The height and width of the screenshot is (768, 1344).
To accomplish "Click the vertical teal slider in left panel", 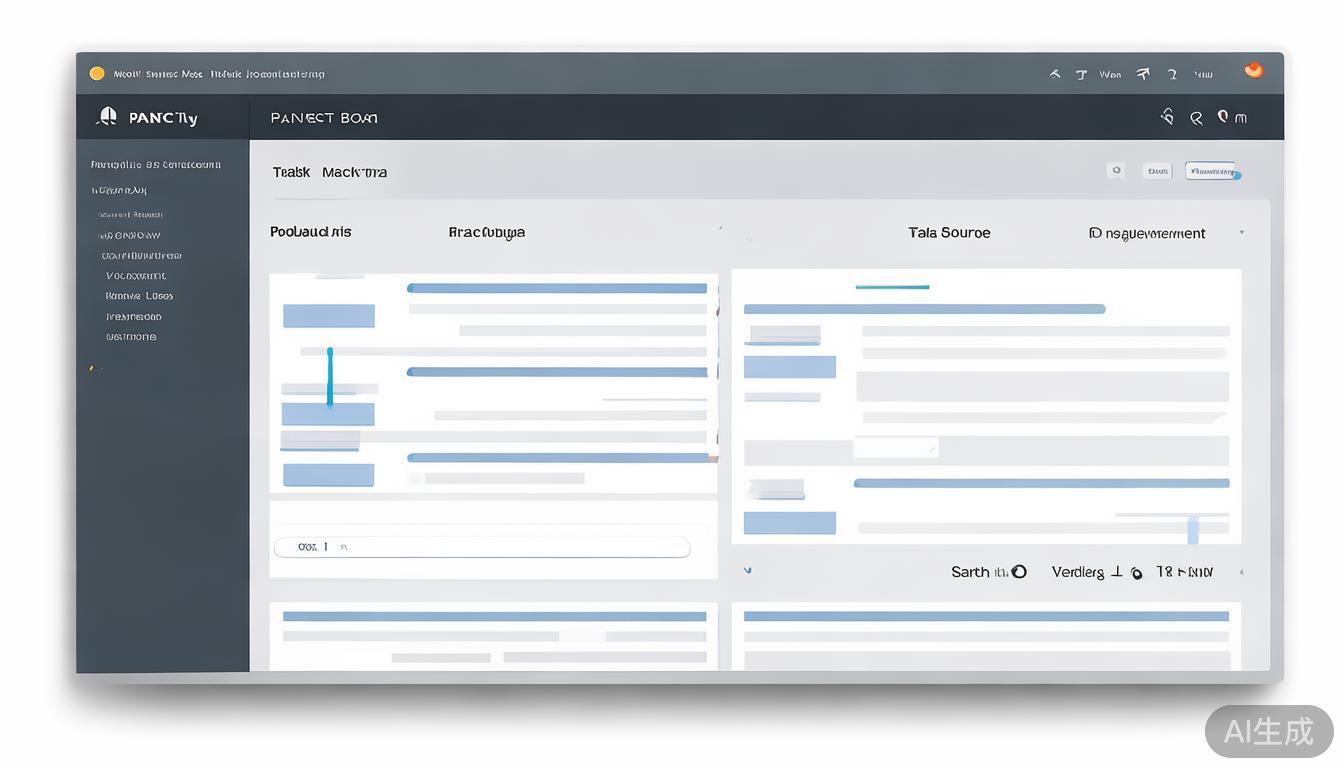I will coord(329,376).
